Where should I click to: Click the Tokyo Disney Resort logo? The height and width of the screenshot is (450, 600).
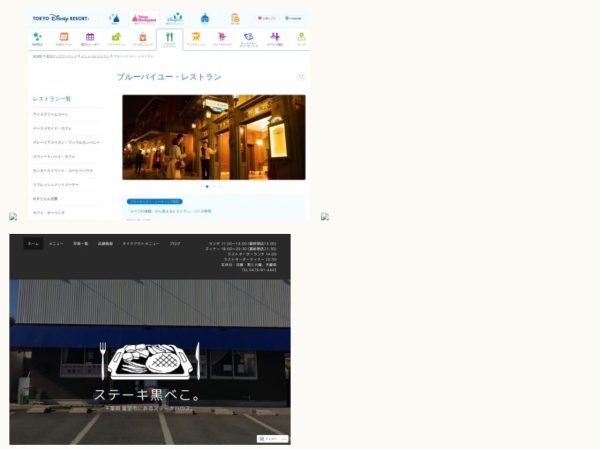[x=61, y=18]
